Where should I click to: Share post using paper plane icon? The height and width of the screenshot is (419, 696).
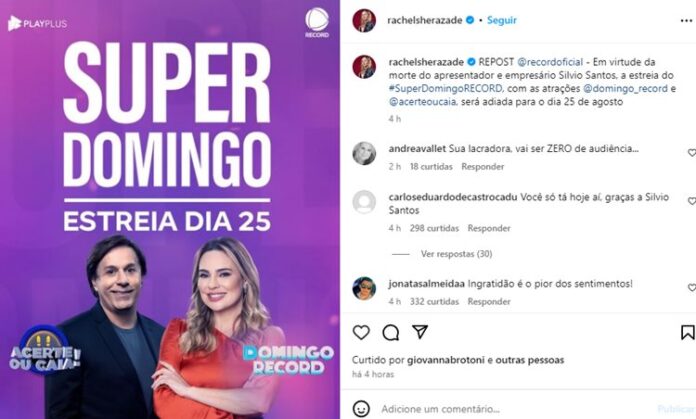click(420, 332)
